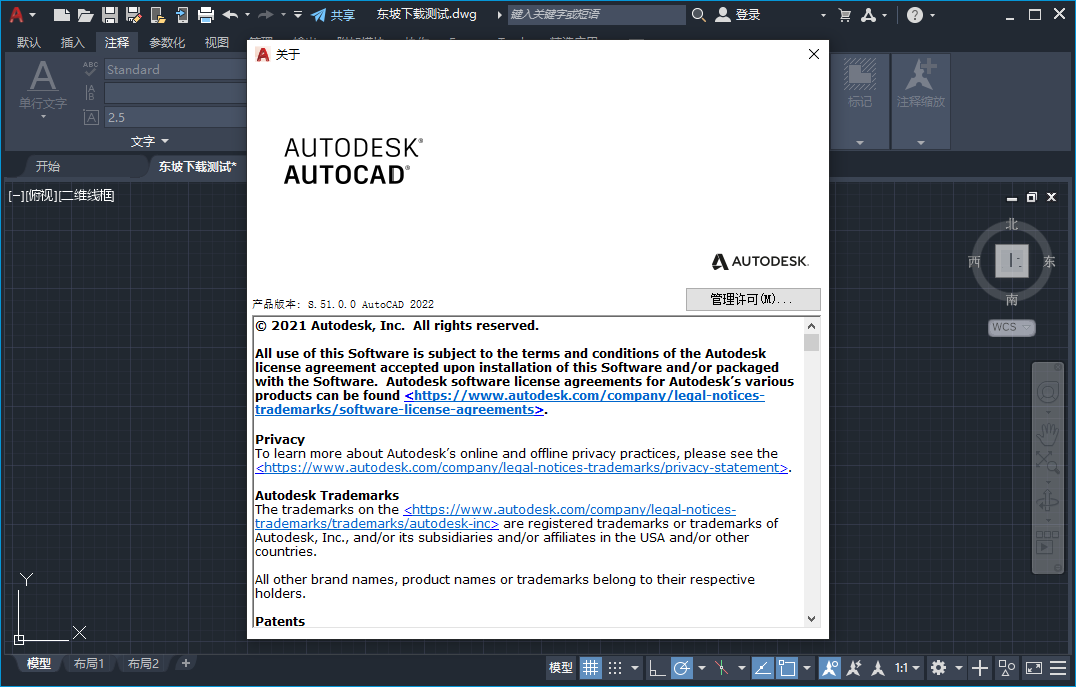This screenshot has height=687, width=1076.
Task: Click the 管理许可(M) button
Action: tap(753, 299)
